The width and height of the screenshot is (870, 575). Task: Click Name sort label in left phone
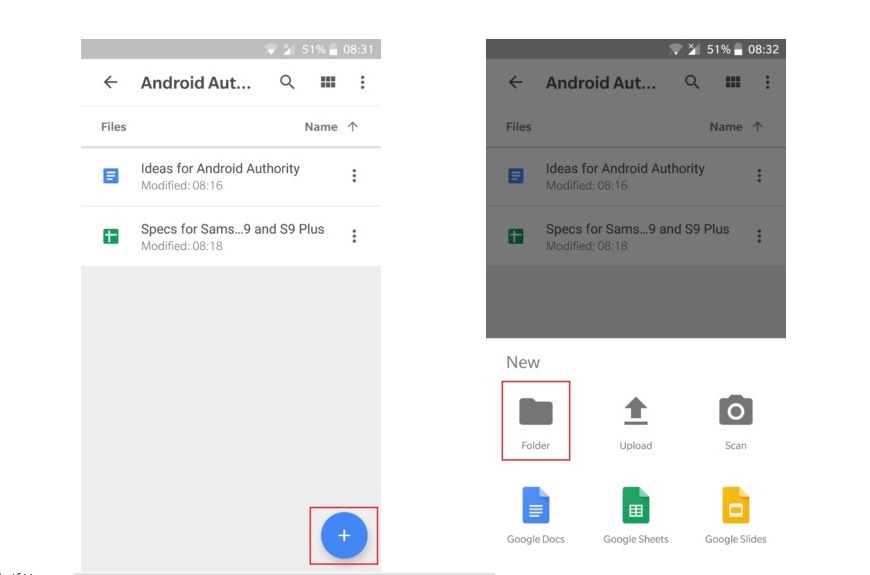(321, 127)
